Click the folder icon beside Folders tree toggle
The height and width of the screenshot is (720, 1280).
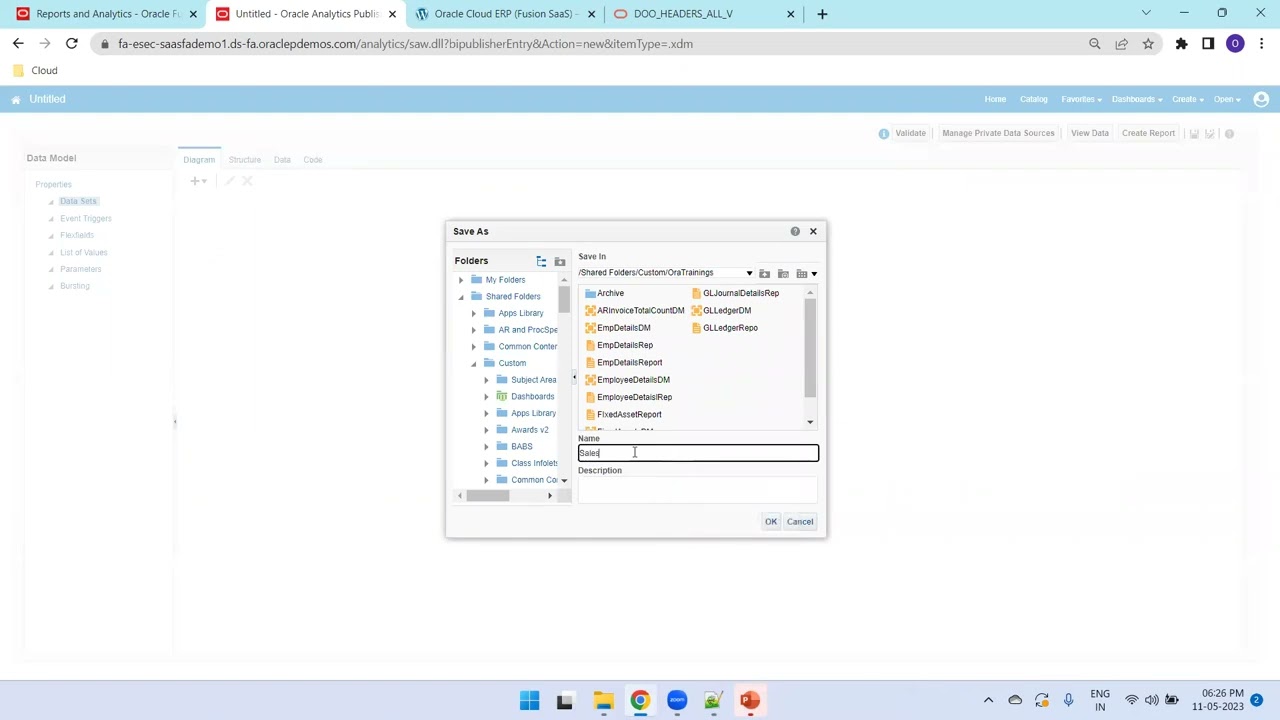[560, 261]
